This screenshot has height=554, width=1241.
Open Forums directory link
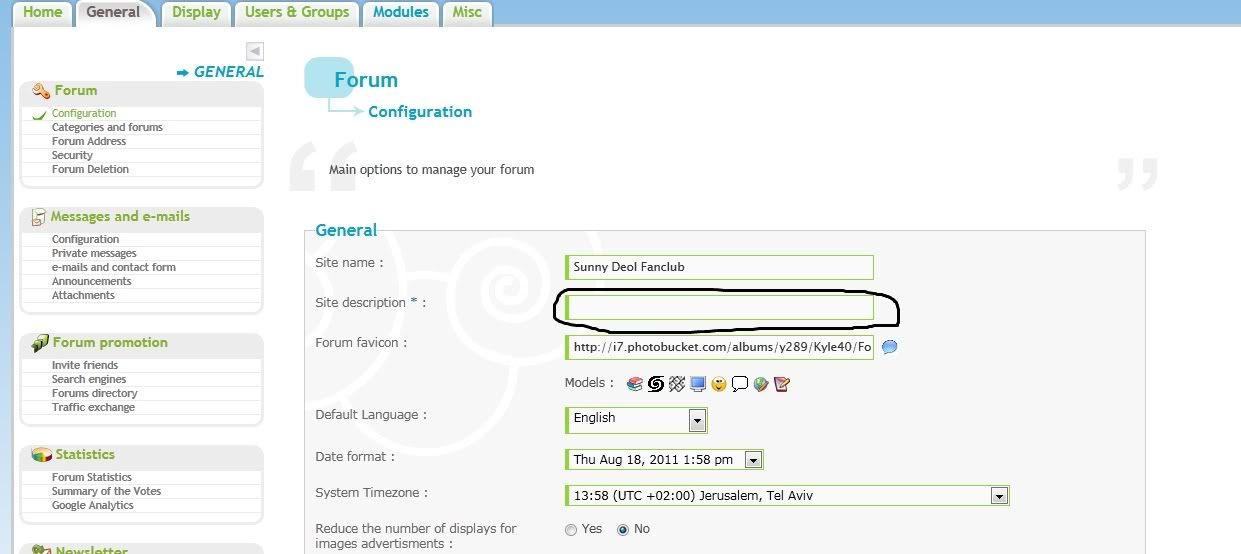click(95, 394)
